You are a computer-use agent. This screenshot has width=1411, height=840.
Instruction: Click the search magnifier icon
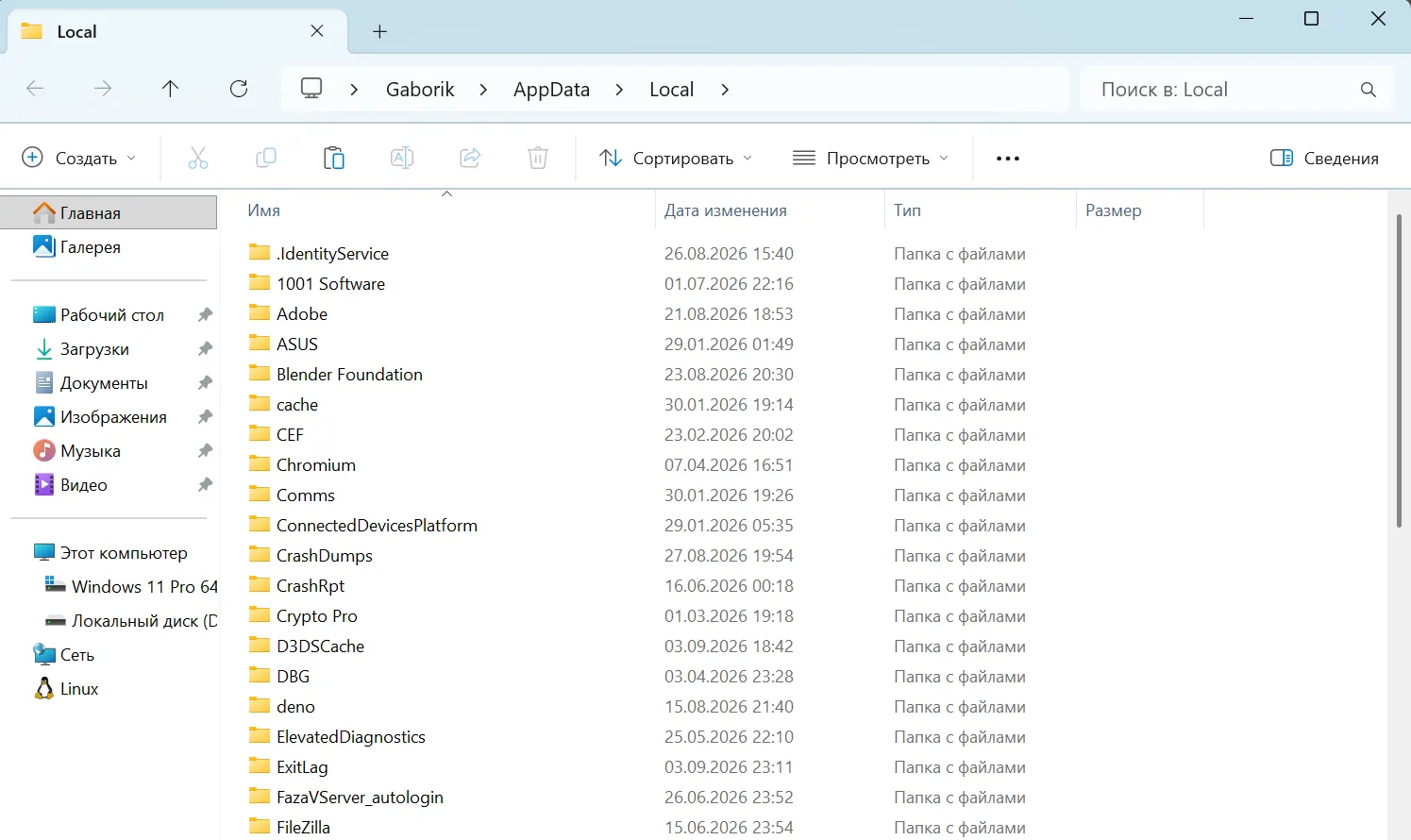1368,90
